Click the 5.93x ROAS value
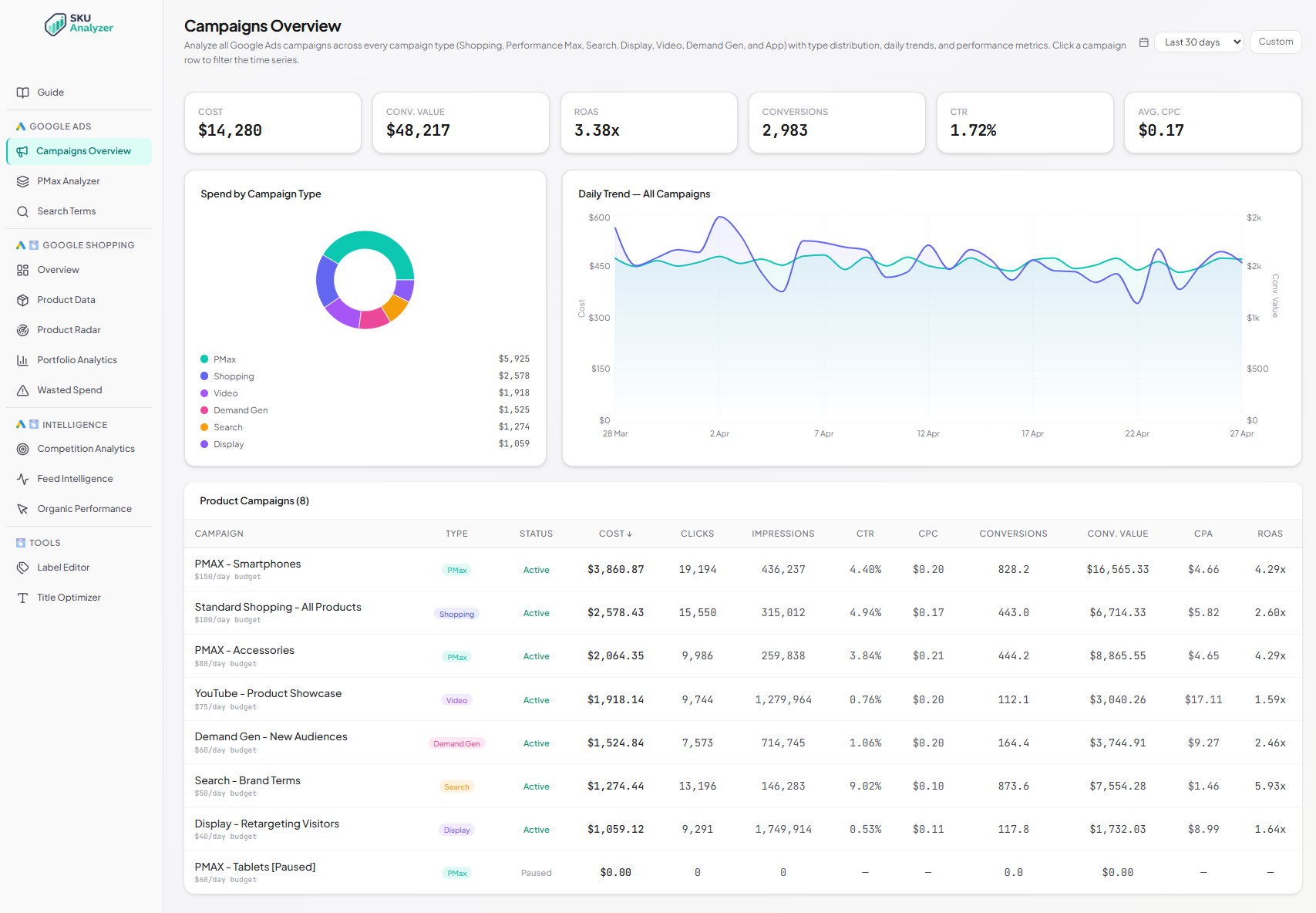The height and width of the screenshot is (913, 1316). (x=1270, y=786)
